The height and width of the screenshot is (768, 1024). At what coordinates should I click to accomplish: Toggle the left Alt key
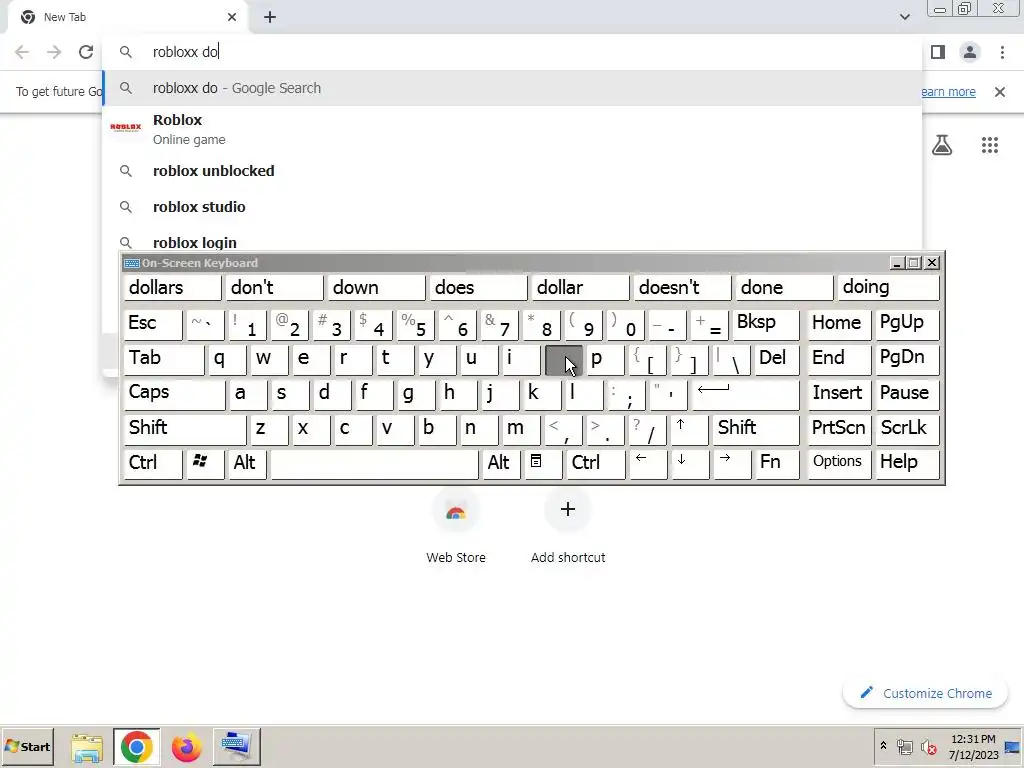249,464
